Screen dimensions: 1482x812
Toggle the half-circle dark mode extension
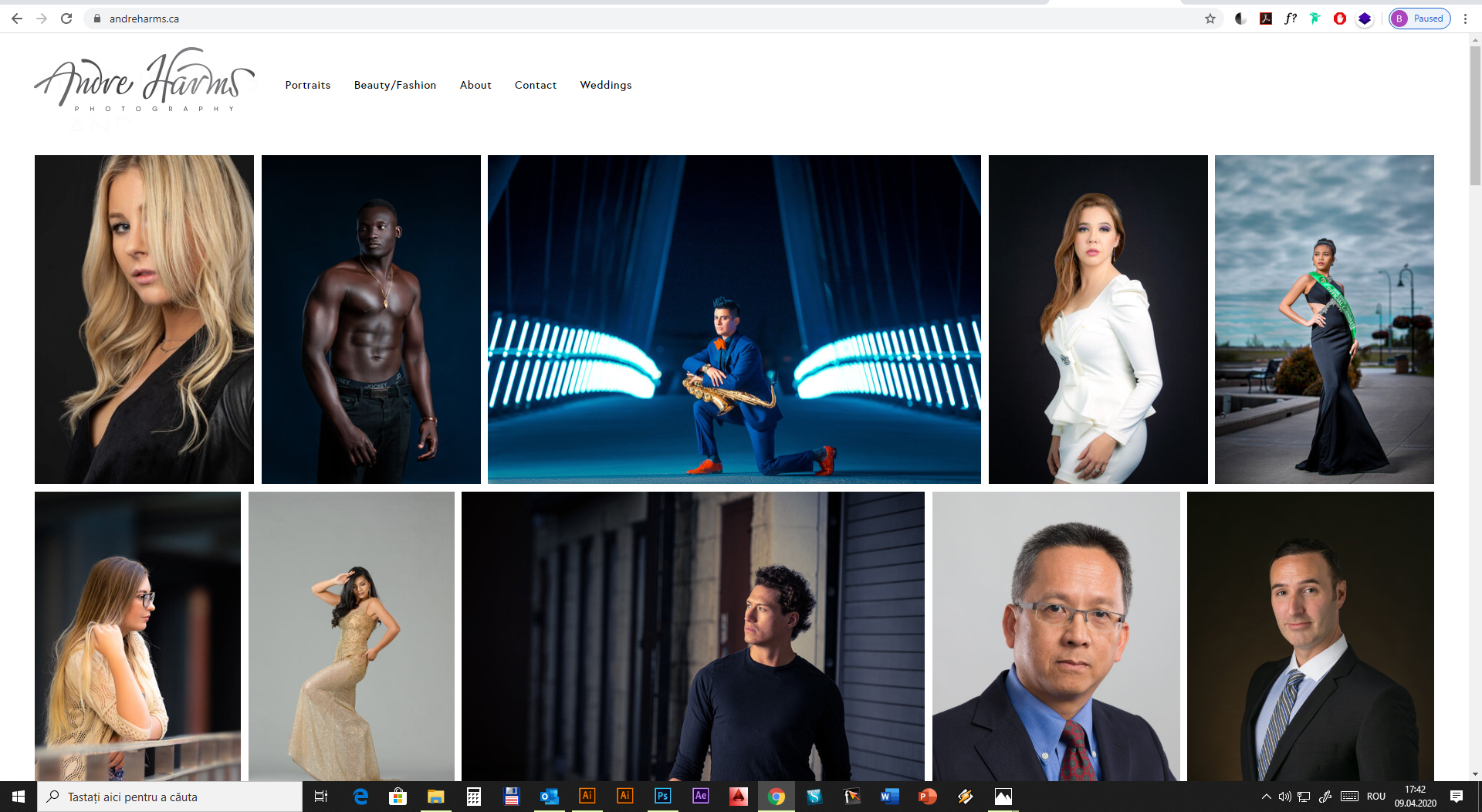click(1240, 19)
